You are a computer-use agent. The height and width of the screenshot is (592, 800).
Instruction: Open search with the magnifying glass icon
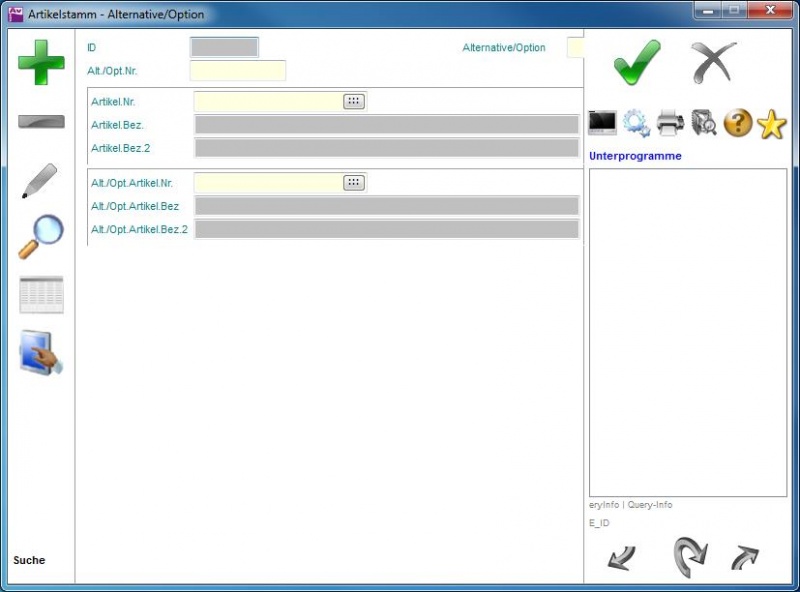(41, 237)
